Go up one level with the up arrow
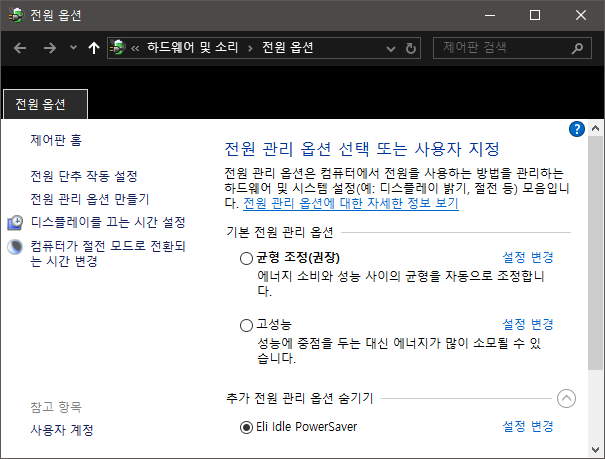 click(x=94, y=48)
